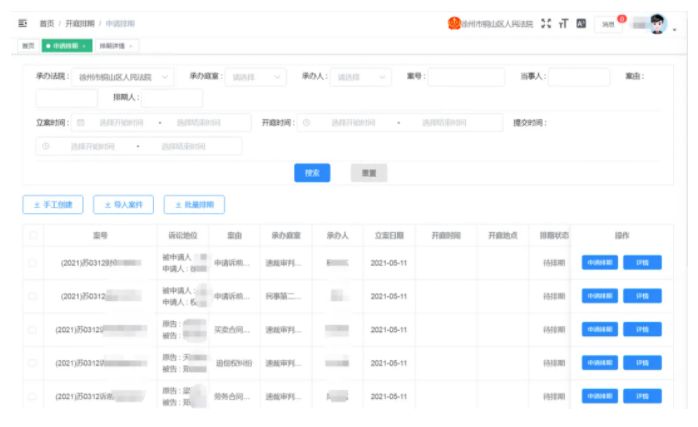This screenshot has height=427, width=698.
Task: Collapse the sidebar menu via hamburger icon
Action: point(23,22)
